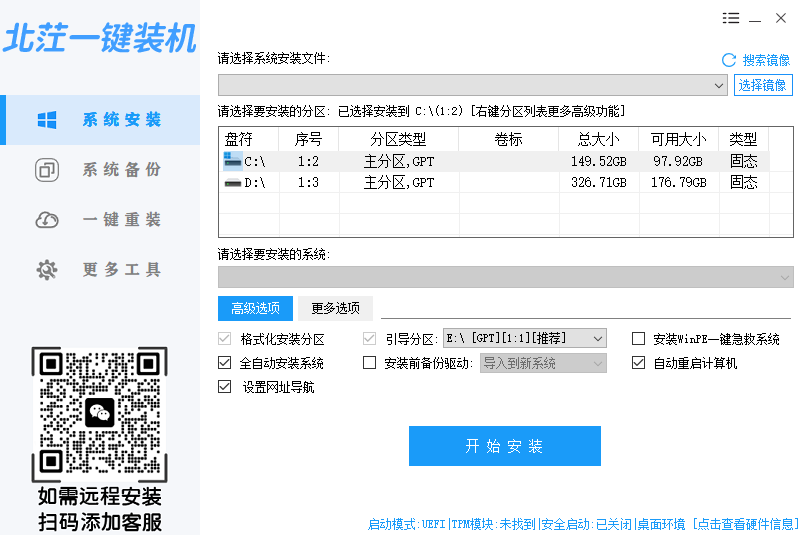Click the 176.79GB available size cell

pos(679,183)
